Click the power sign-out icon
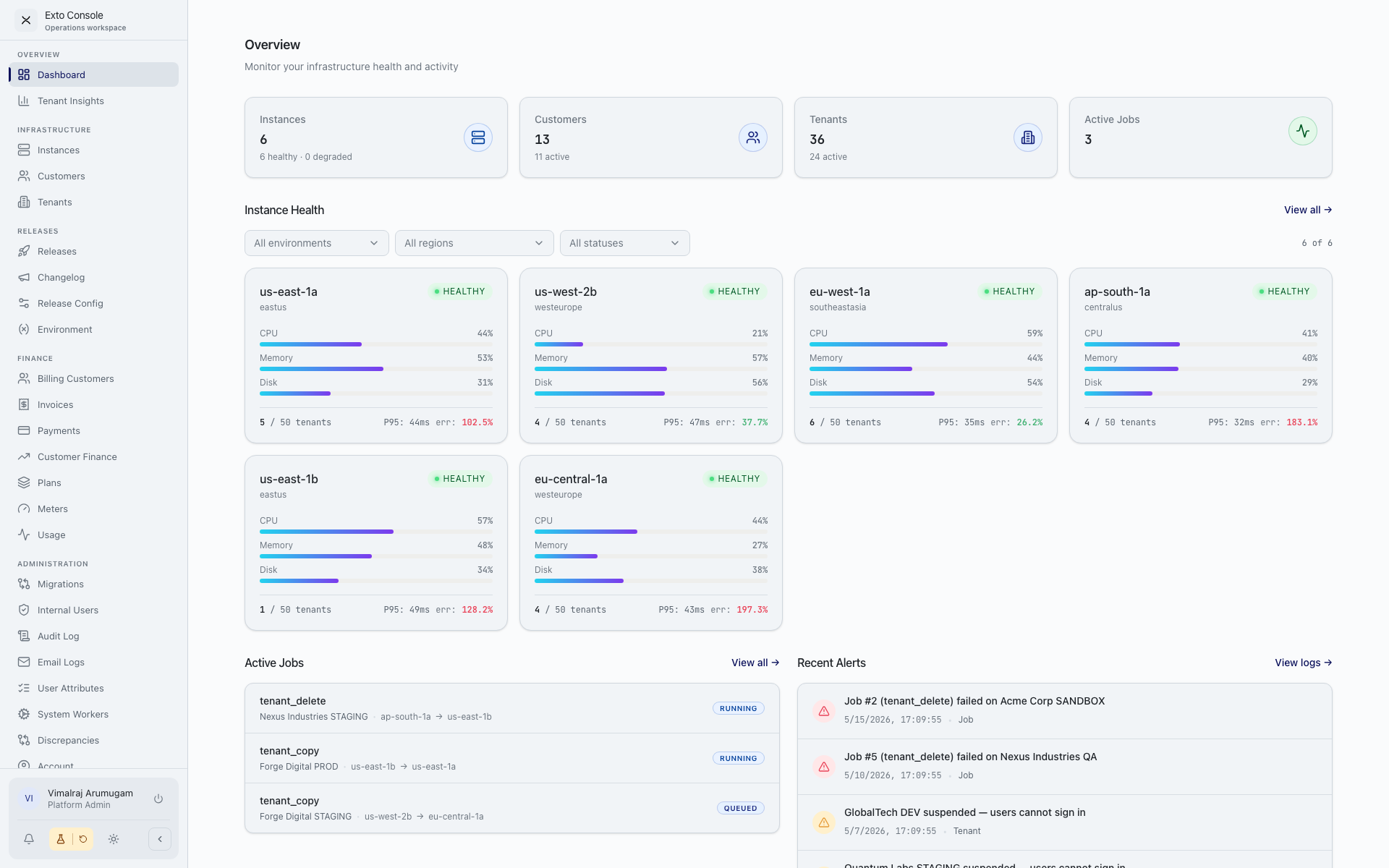 158,799
